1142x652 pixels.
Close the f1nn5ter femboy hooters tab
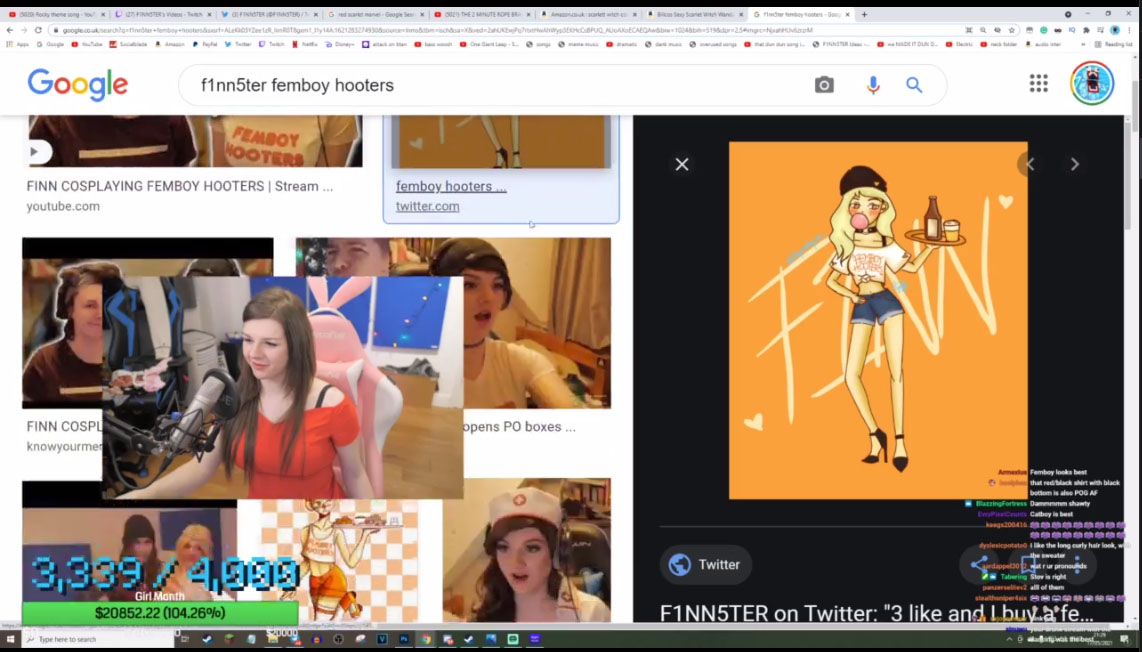click(x=847, y=15)
